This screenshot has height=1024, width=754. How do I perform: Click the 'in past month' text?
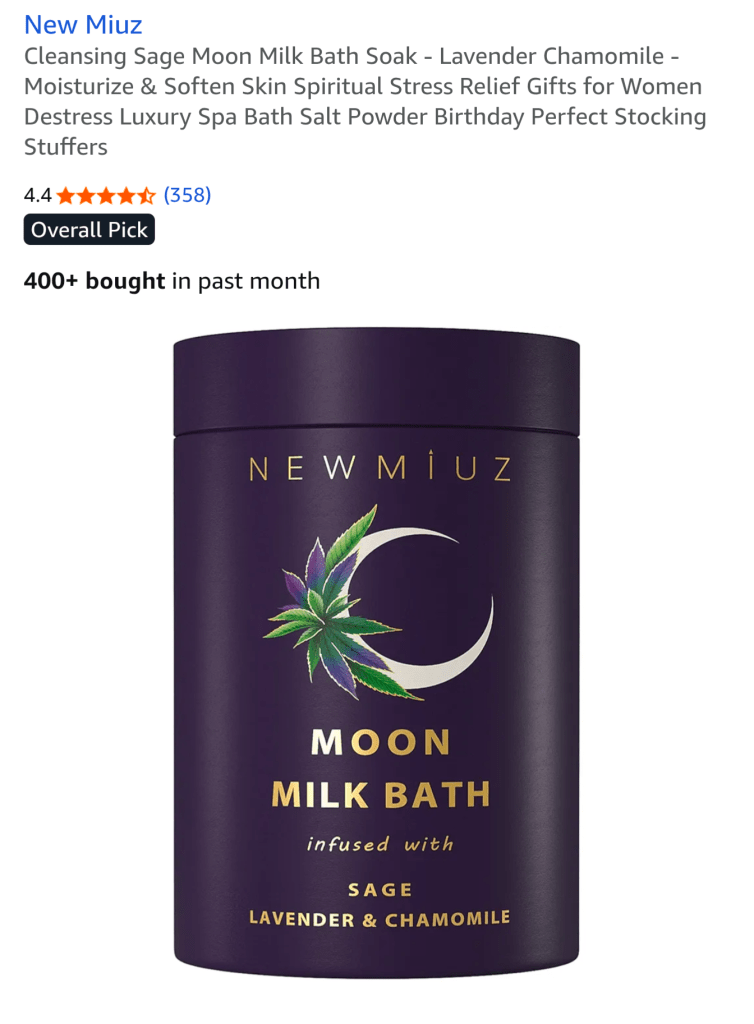pos(246,281)
